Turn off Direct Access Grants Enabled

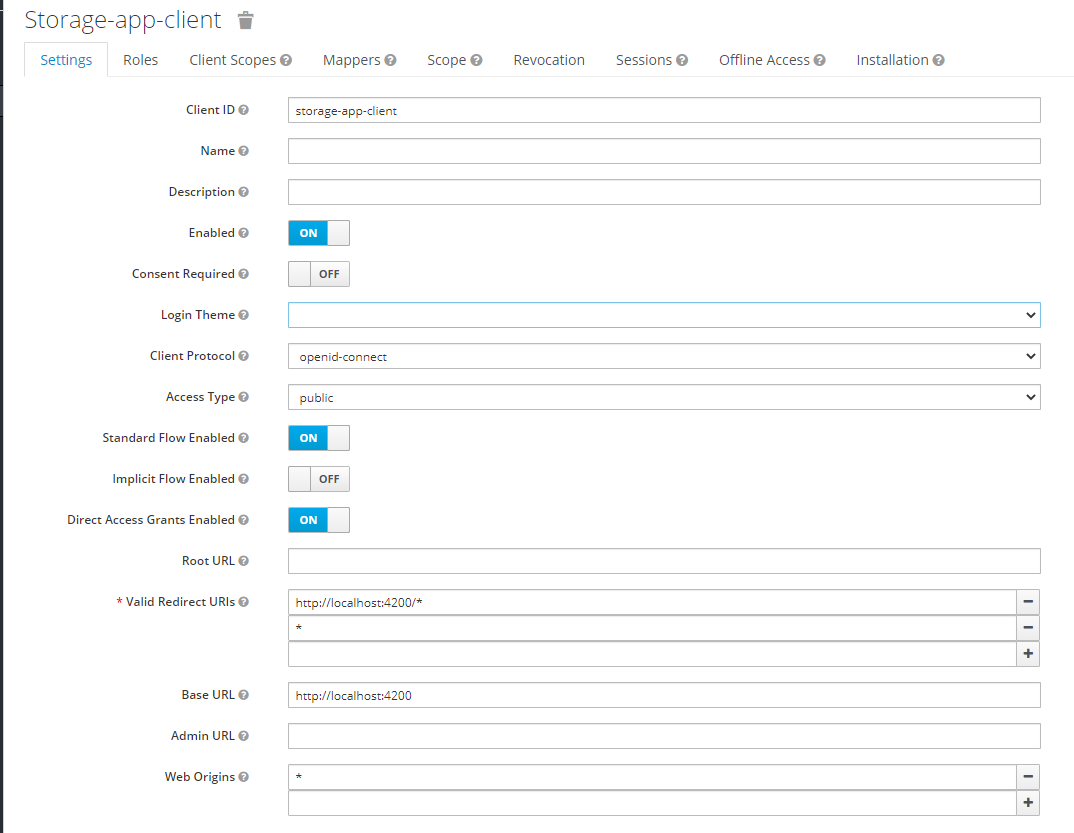tap(319, 520)
